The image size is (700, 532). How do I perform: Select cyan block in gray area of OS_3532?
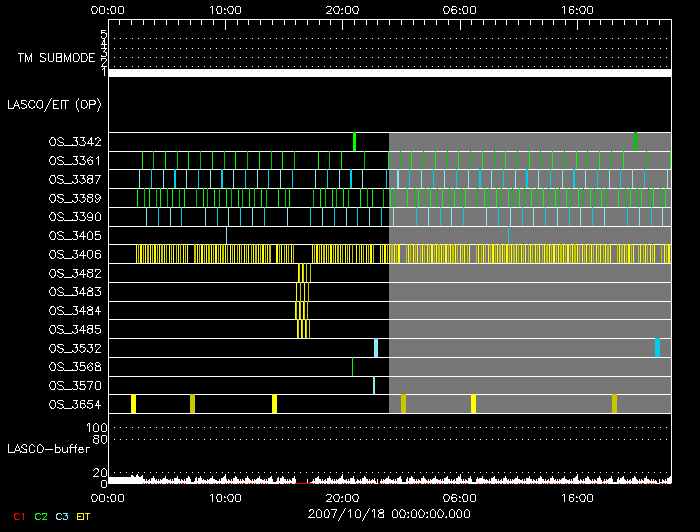657,347
